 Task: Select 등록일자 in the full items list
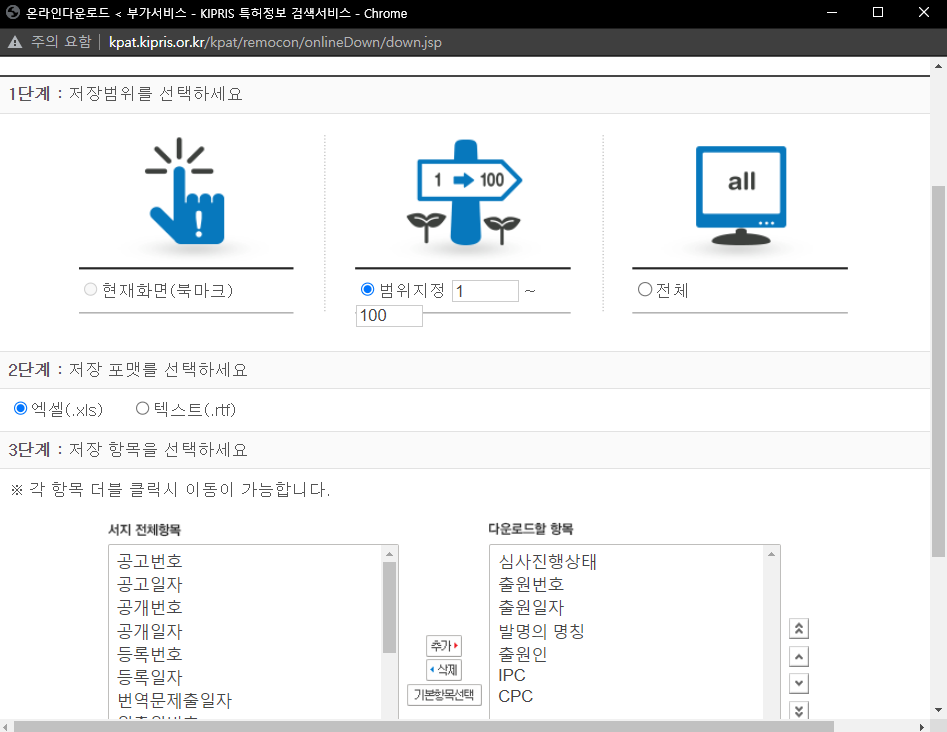tap(149, 677)
